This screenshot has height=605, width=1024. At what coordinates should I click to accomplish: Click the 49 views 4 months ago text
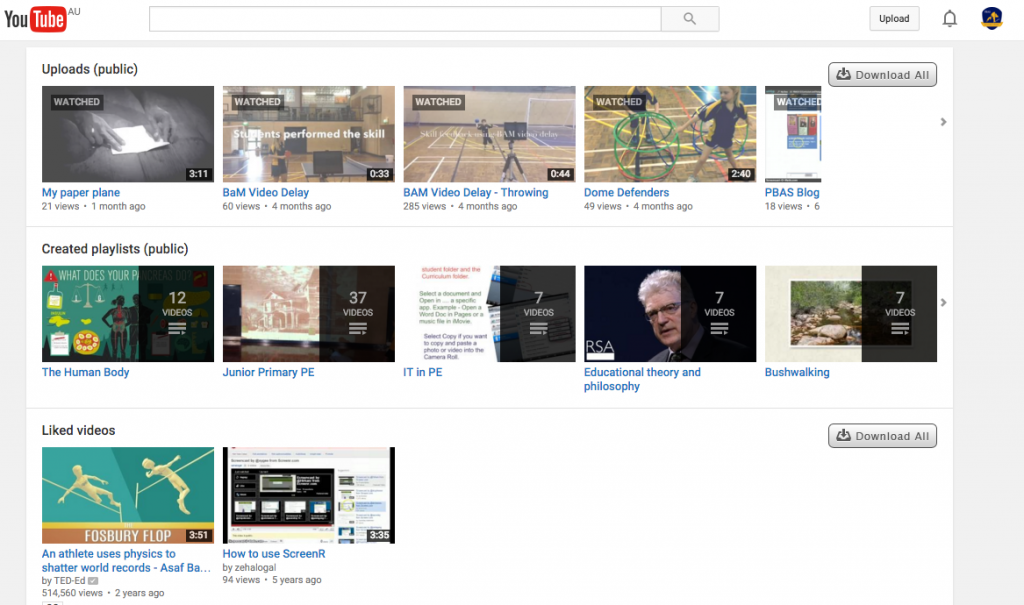[x=638, y=206]
